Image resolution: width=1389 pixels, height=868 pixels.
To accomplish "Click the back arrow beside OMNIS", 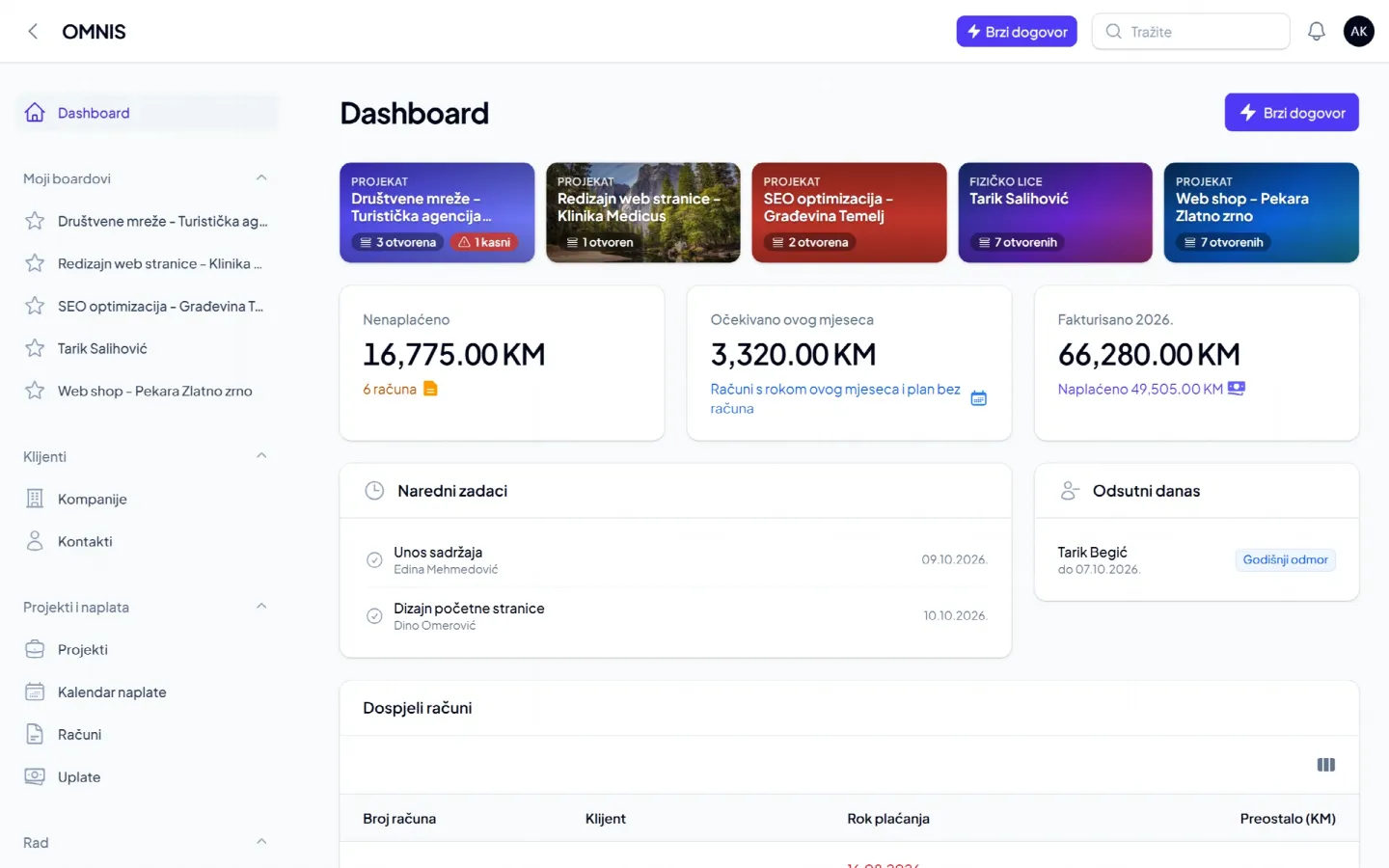I will coord(33,31).
